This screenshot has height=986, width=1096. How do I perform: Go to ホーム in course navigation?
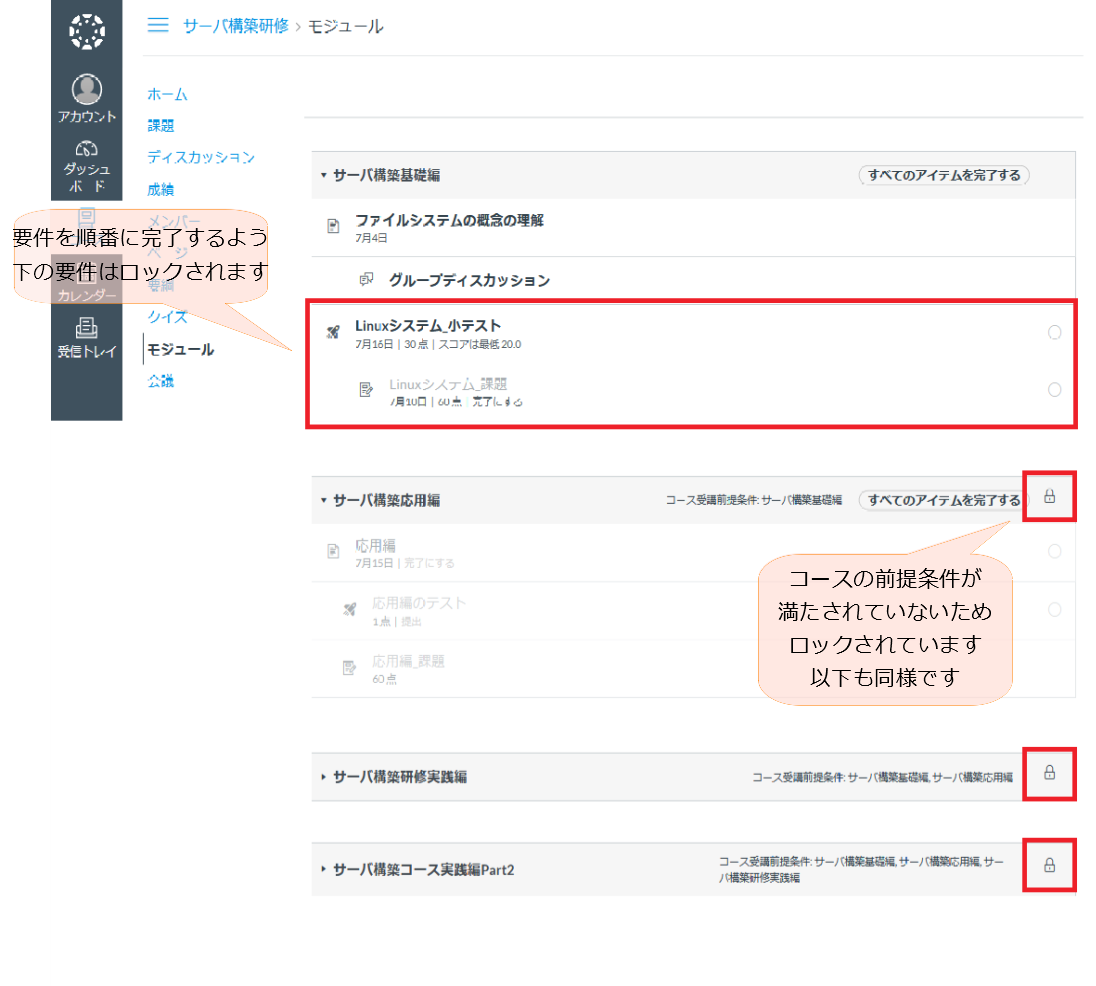coord(167,94)
